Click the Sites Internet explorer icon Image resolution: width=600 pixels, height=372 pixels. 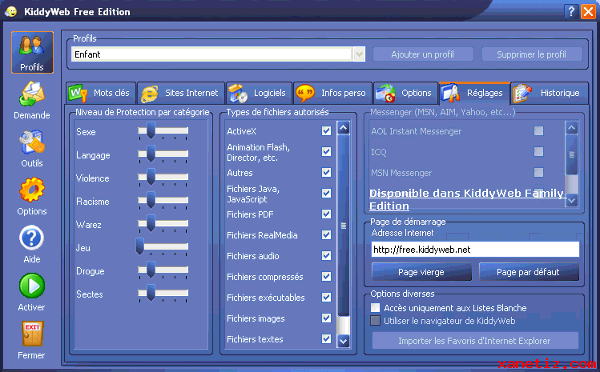[150, 93]
